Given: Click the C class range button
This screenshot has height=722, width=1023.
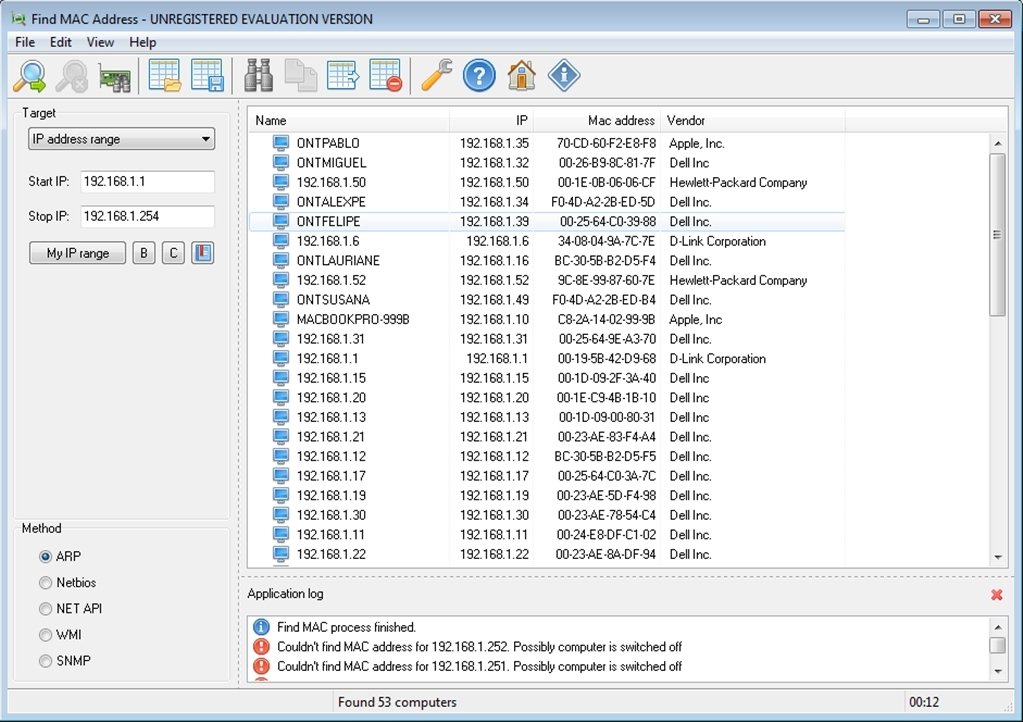Looking at the screenshot, I should click(x=174, y=253).
